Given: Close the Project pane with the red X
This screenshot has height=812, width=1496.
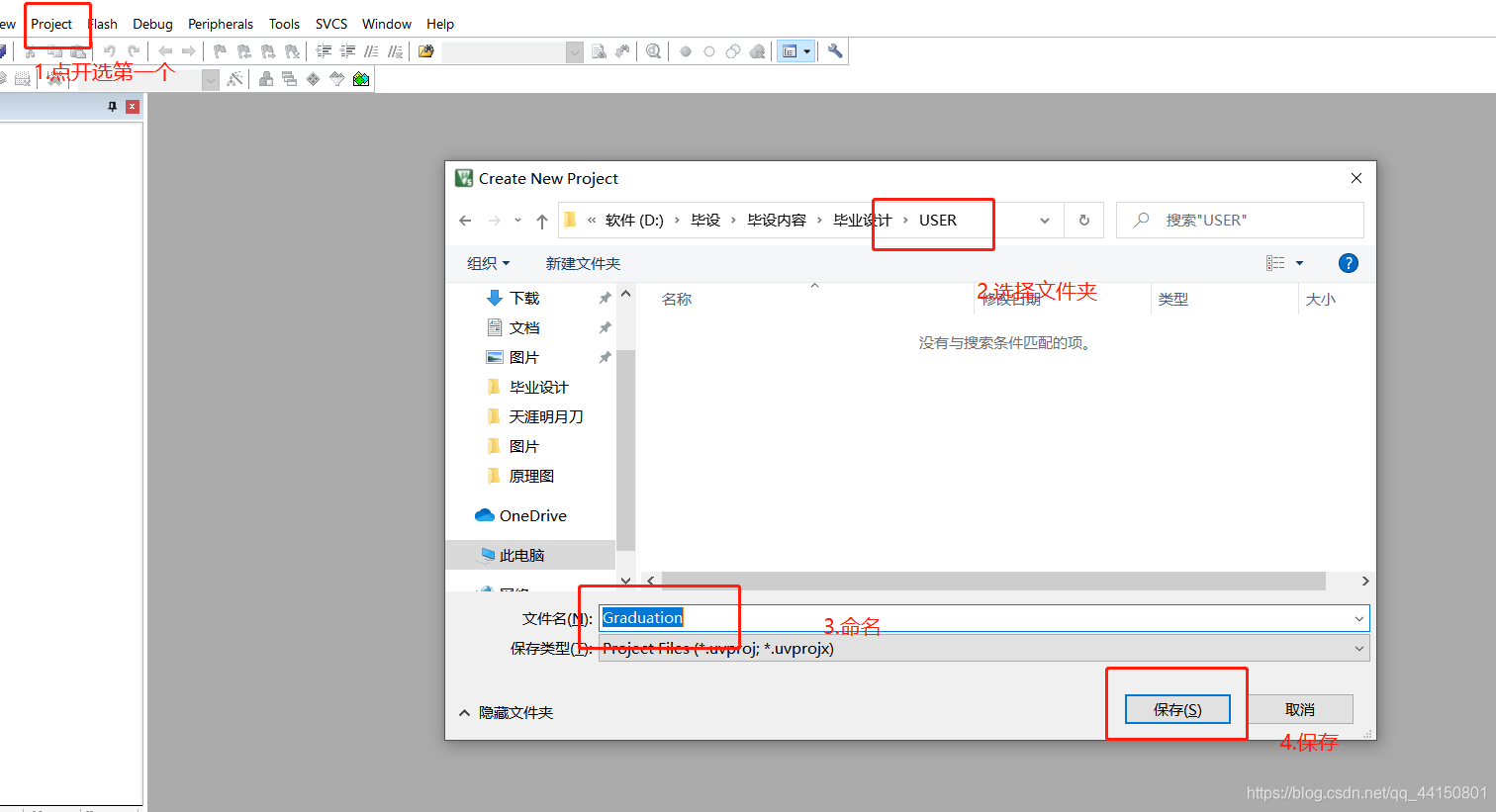Looking at the screenshot, I should coord(133,107).
